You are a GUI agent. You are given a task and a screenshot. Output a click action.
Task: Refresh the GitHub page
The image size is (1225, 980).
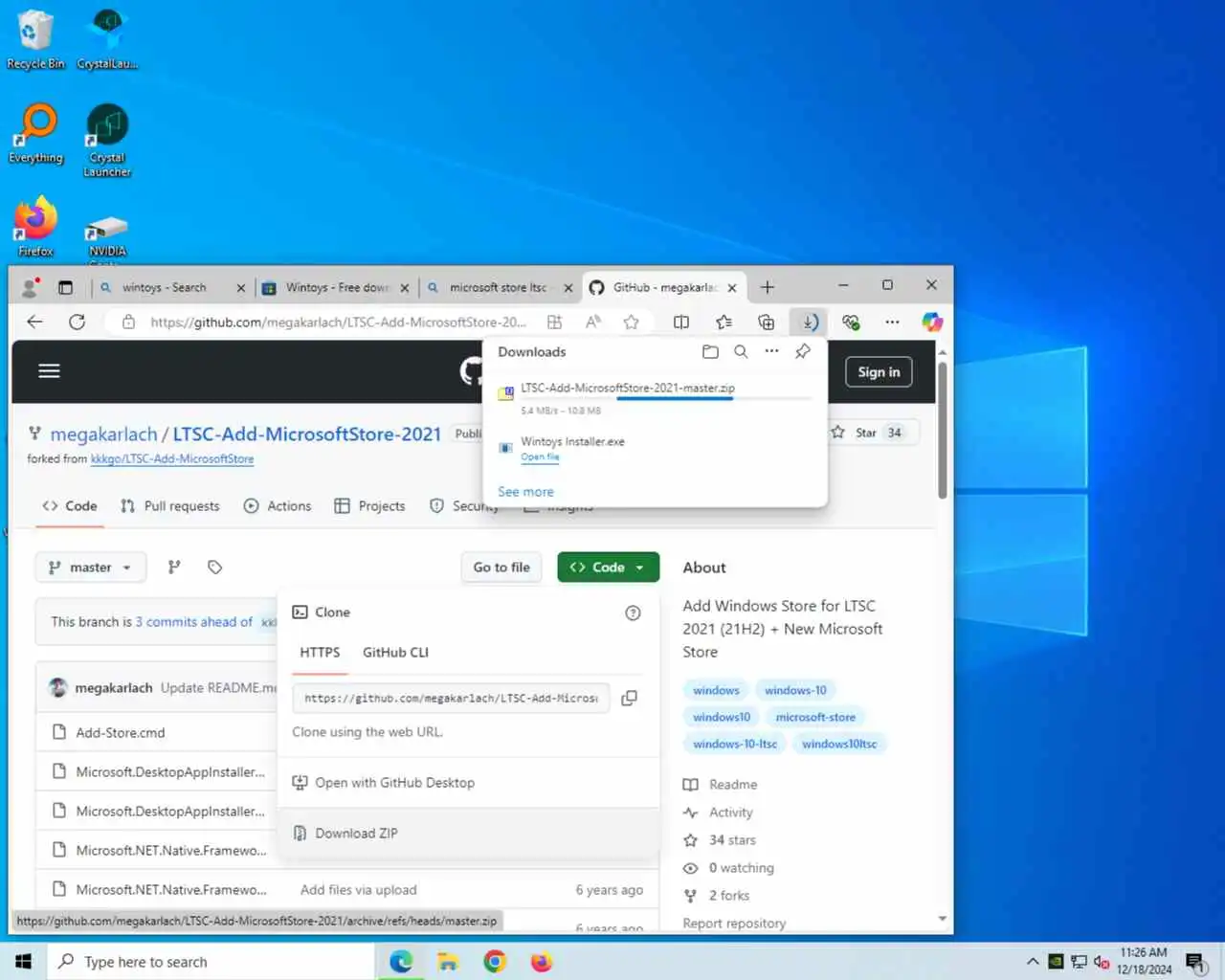pos(78,323)
